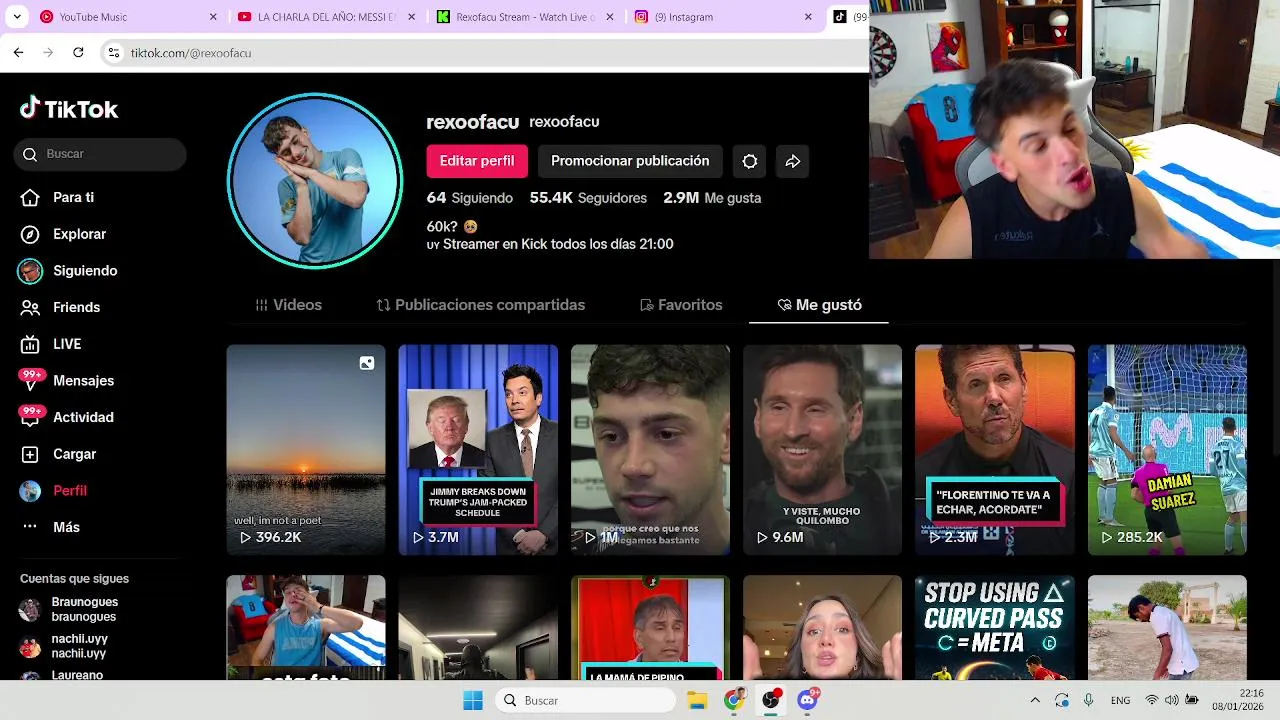The width and height of the screenshot is (1280, 720).
Task: Click Promocionar publicación button
Action: [630, 161]
